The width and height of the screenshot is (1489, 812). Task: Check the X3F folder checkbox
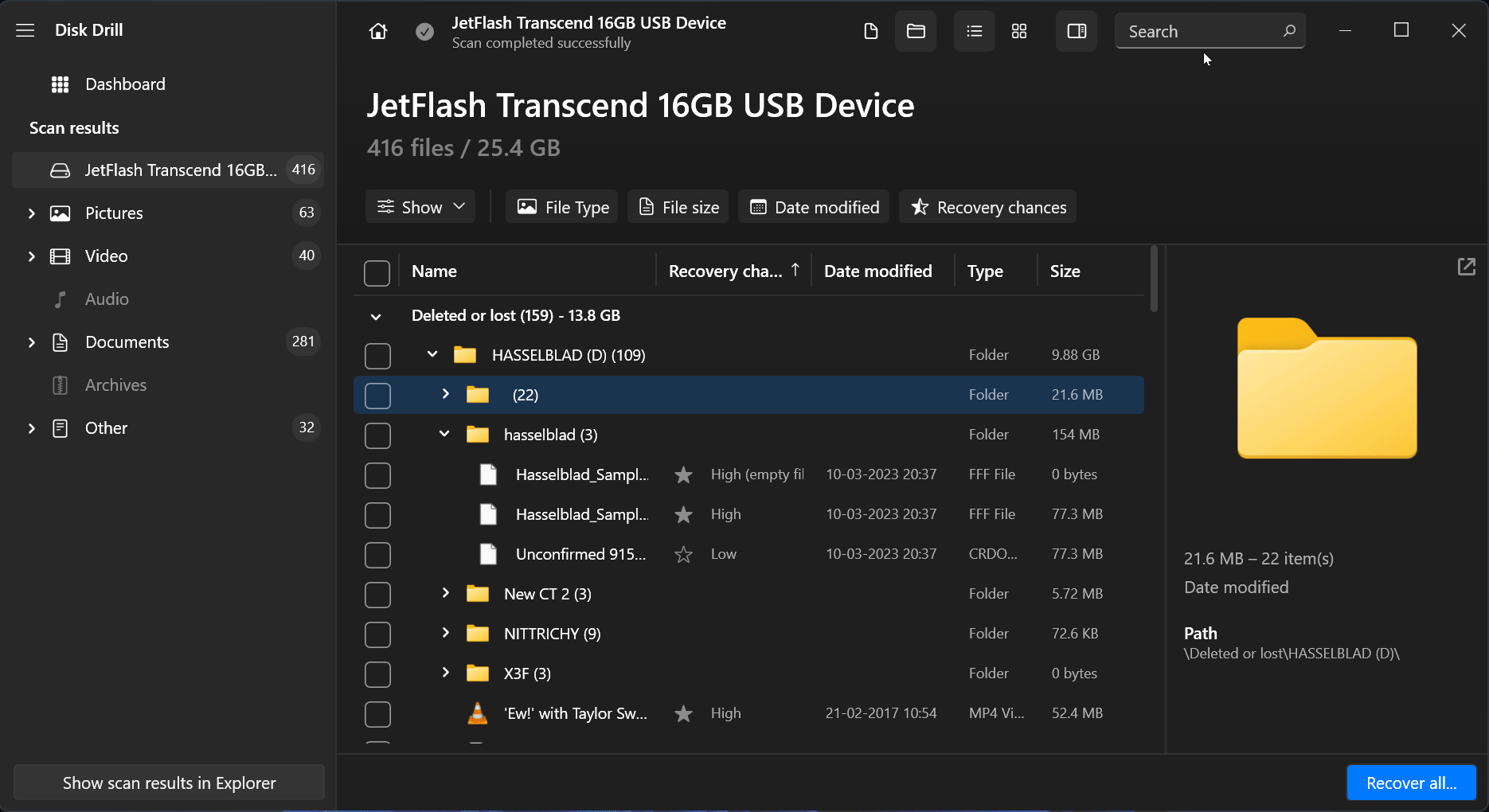pyautogui.click(x=377, y=674)
